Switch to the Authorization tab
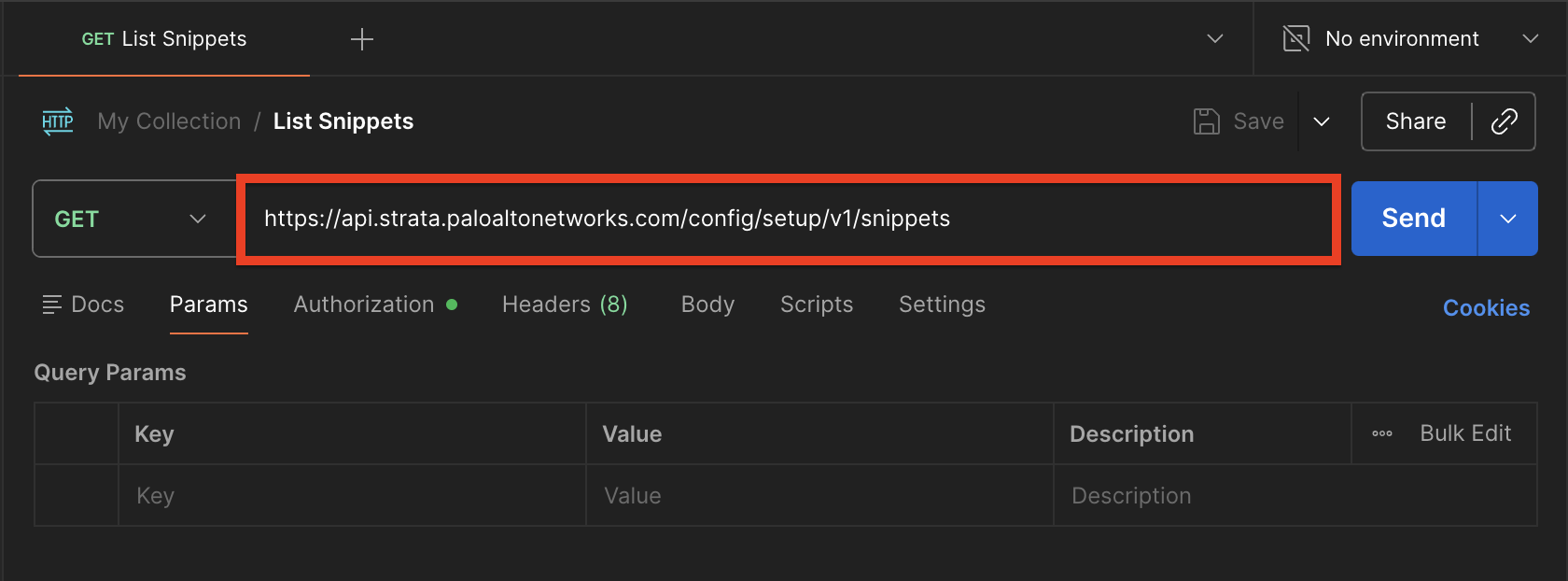The width and height of the screenshot is (1568, 581). click(x=375, y=305)
